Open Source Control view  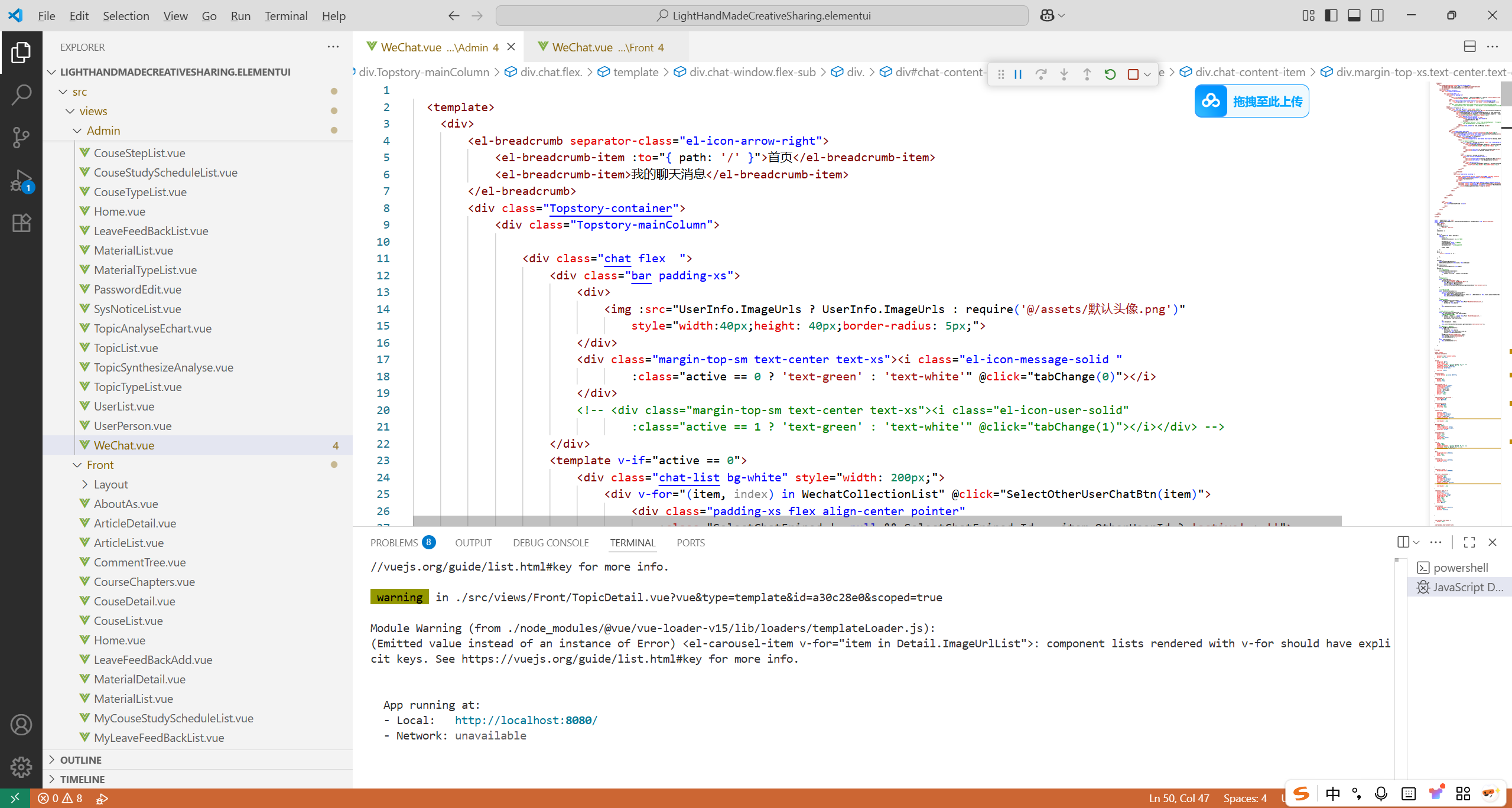[x=21, y=138]
